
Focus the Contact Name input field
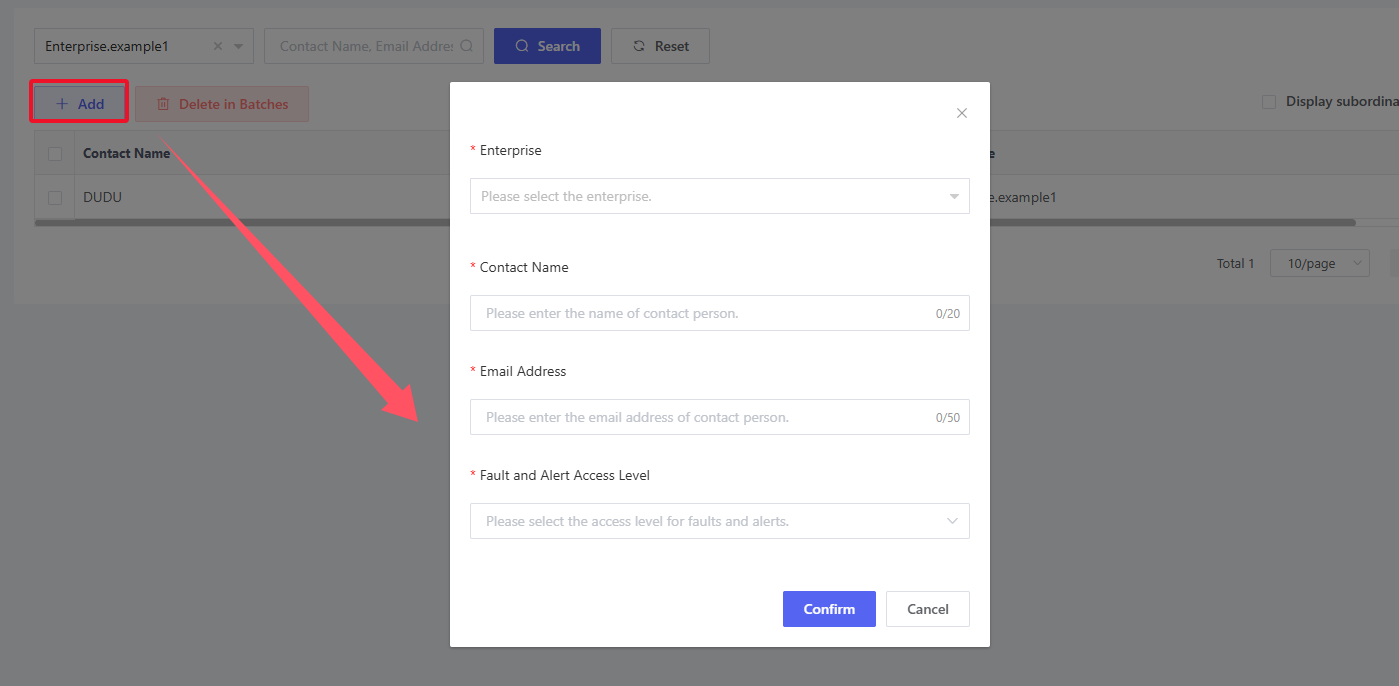coord(705,313)
